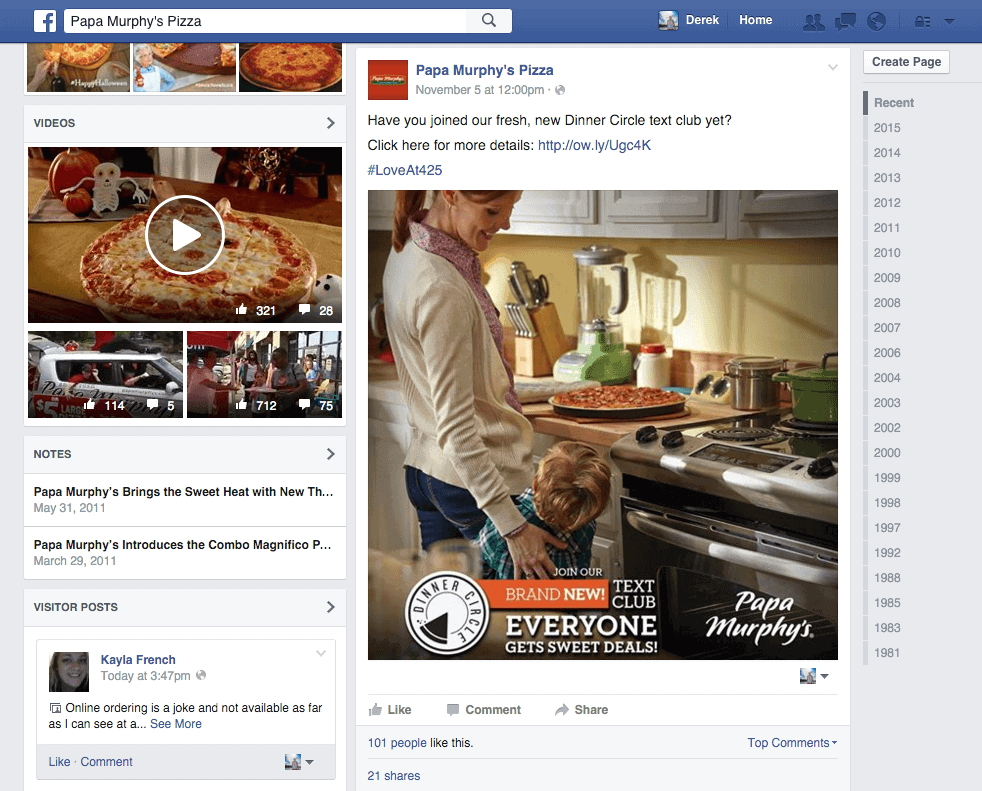The image size is (982, 791).
Task: Go to Home
Action: (x=755, y=20)
